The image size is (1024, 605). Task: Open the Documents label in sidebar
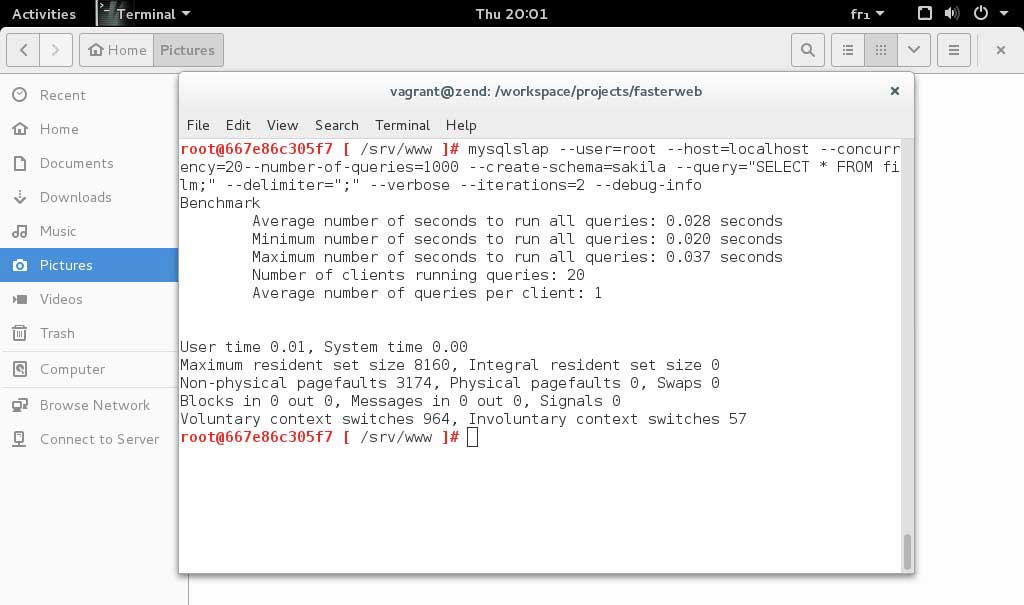pyautogui.click(x=76, y=163)
